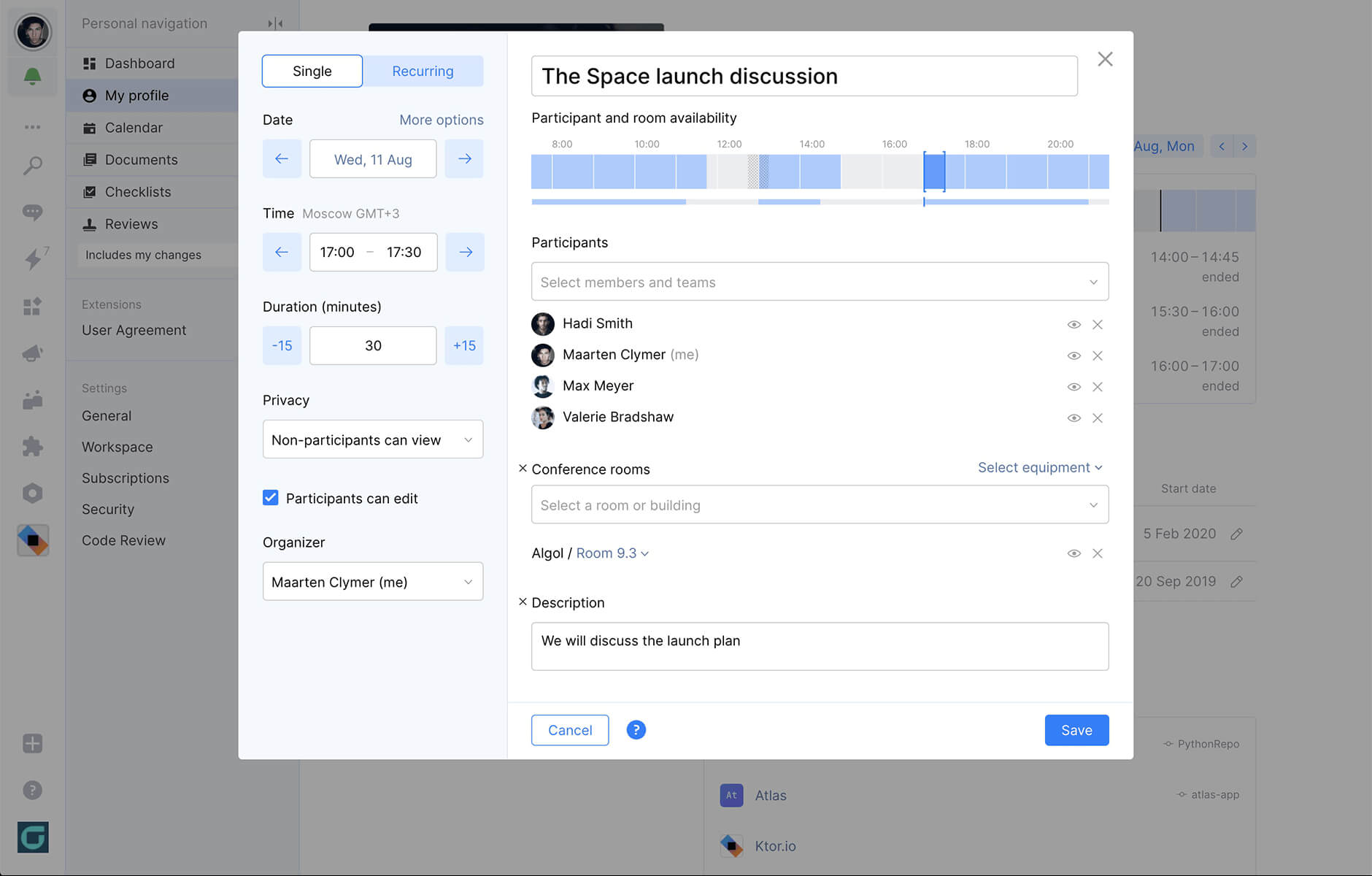
Task: Select My profile in personal navigation
Action: [137, 95]
